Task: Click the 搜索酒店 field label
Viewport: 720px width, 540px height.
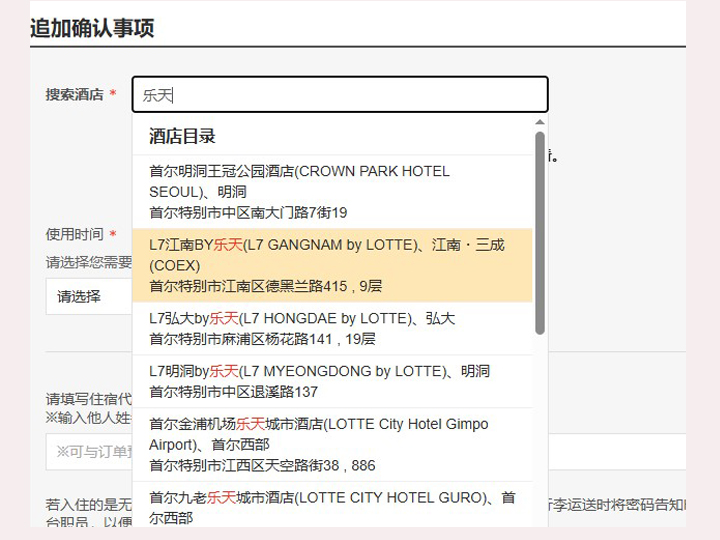Action: coord(74,94)
